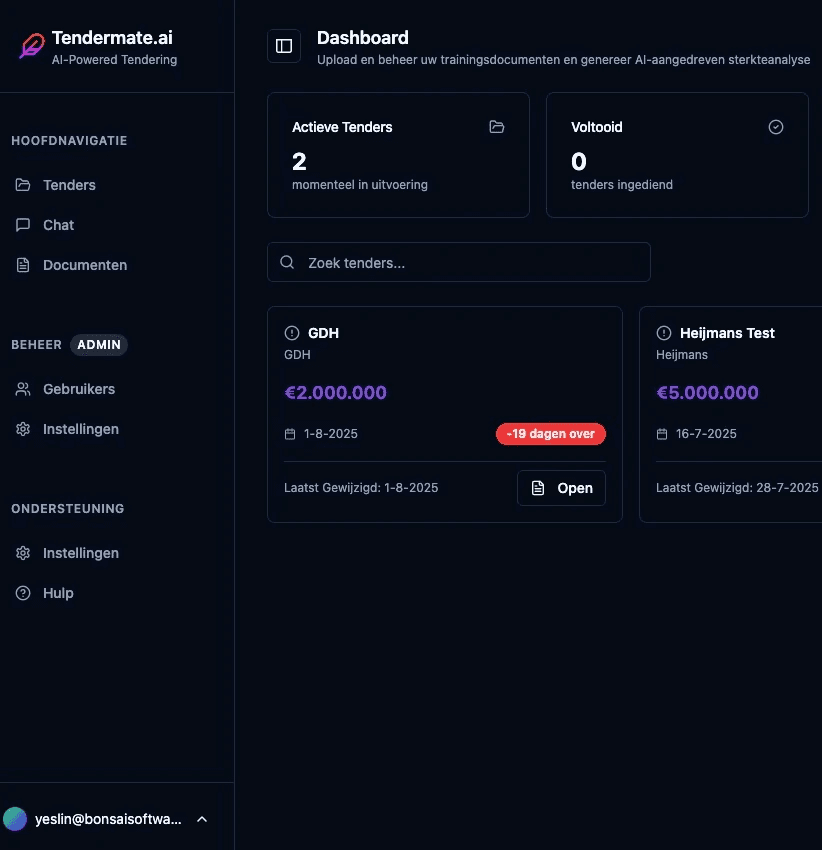
Task: Select the Gebruikers user management icon
Action: [22, 389]
